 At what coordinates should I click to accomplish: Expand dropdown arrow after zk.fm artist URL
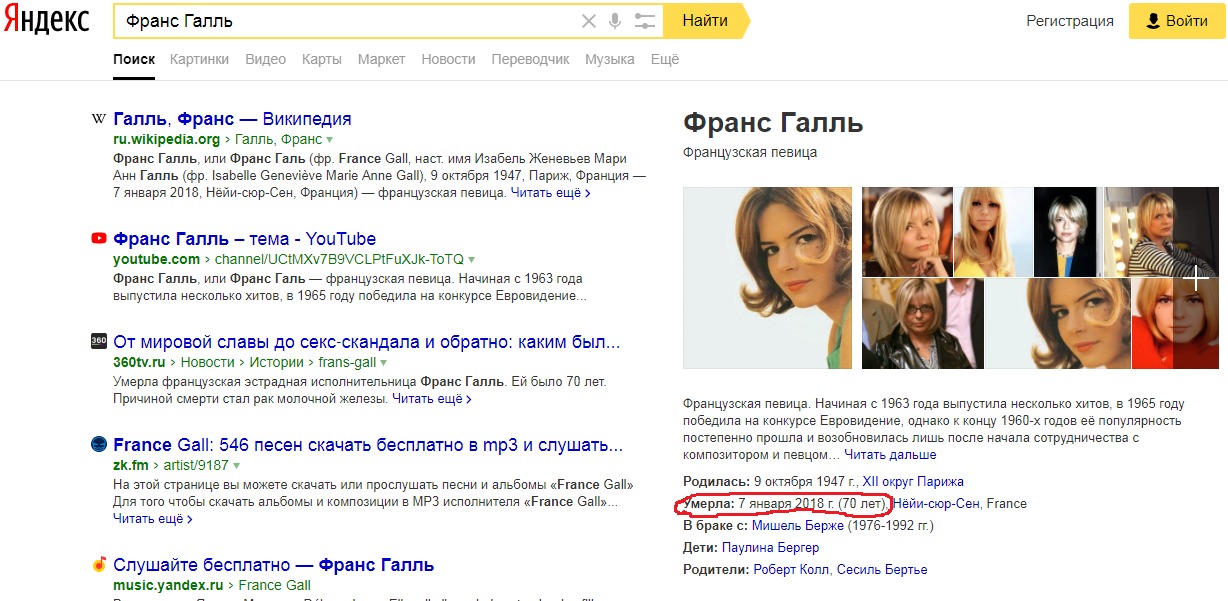237,466
